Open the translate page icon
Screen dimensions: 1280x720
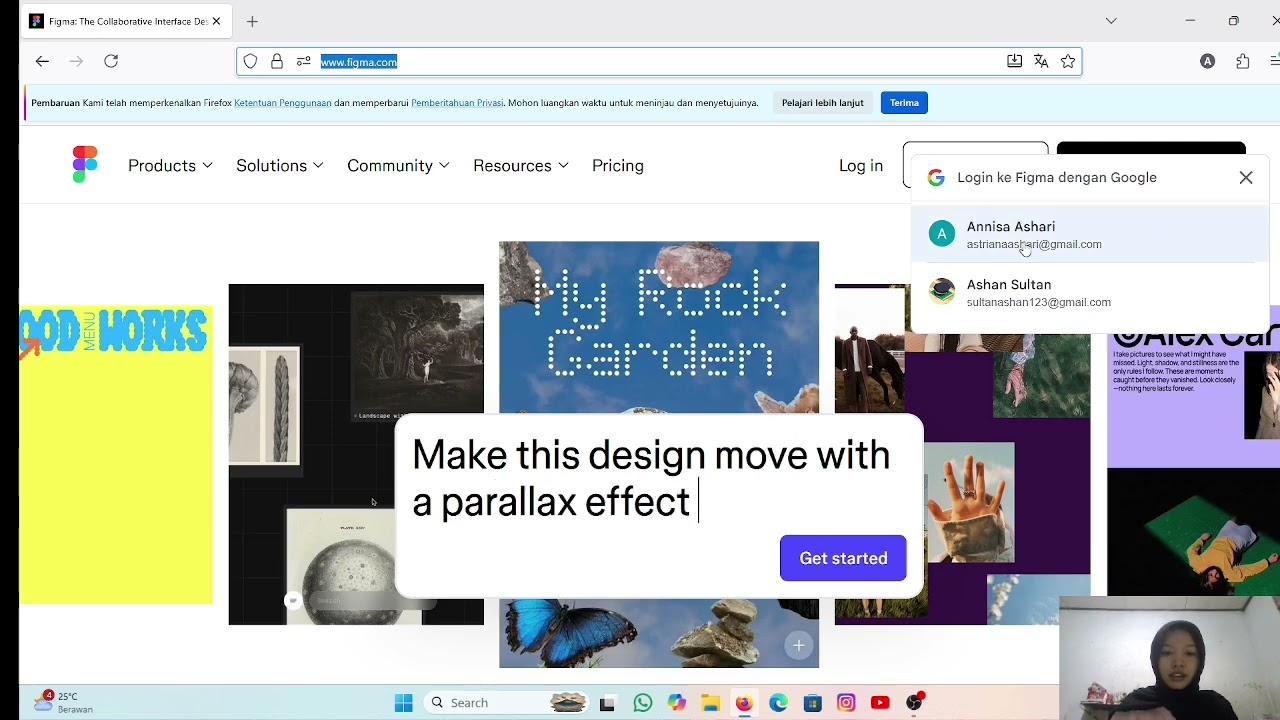click(x=1041, y=61)
